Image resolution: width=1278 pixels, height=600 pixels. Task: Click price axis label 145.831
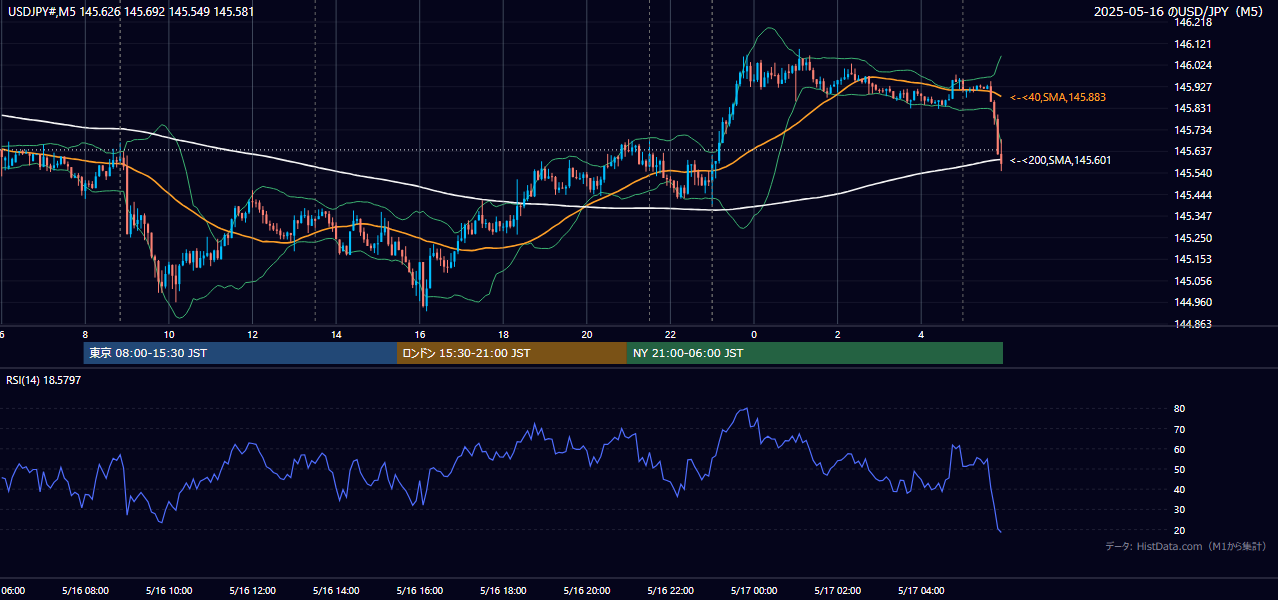point(1194,108)
